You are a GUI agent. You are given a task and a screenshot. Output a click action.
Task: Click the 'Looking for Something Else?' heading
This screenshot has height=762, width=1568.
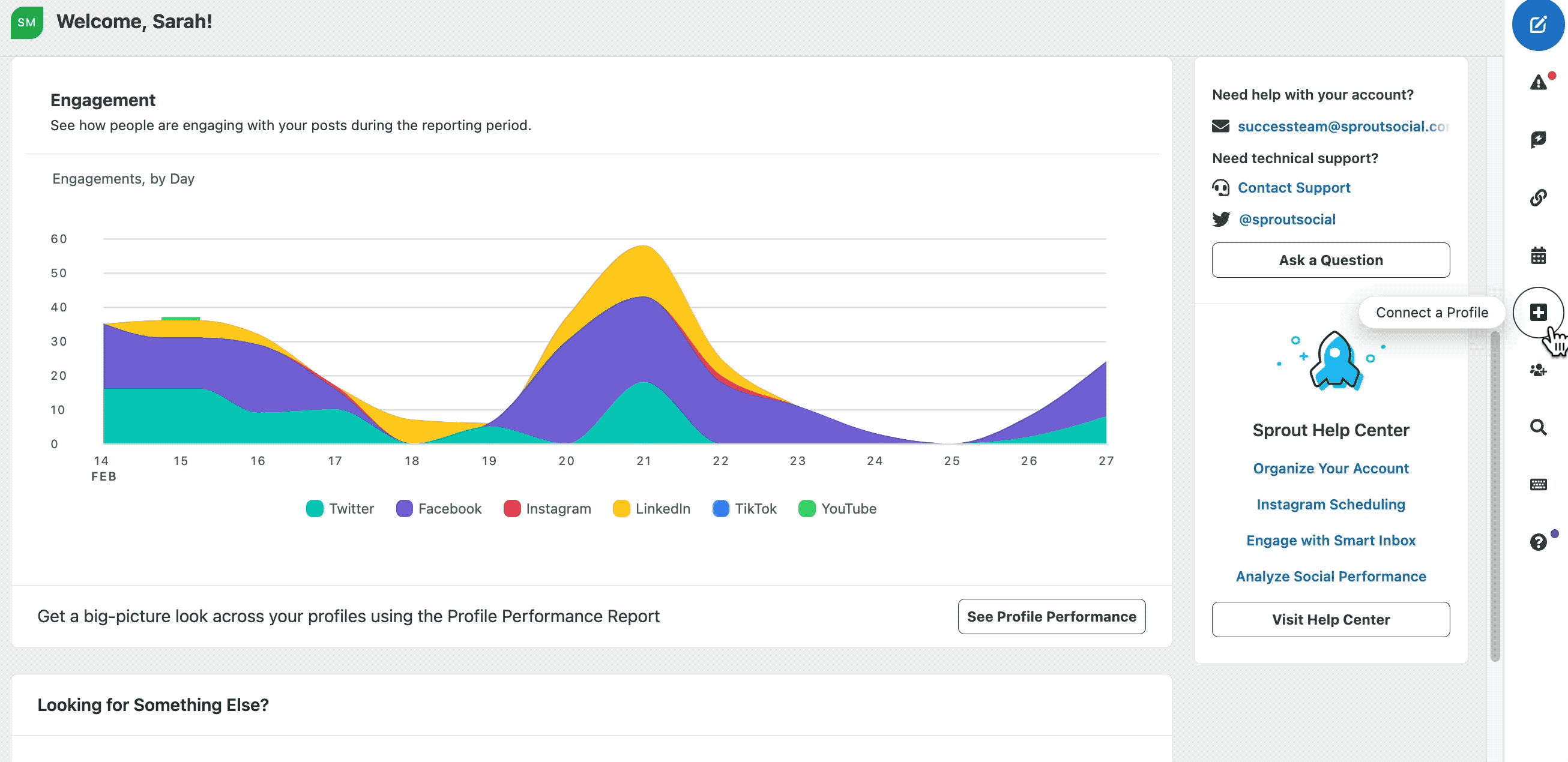coord(153,704)
